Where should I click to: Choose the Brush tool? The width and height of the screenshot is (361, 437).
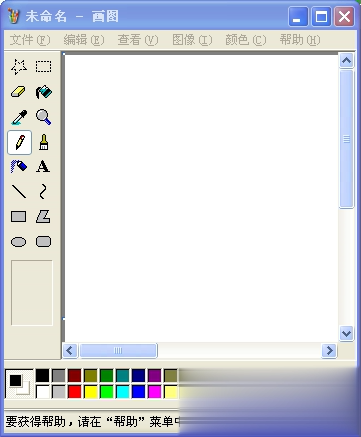point(44,142)
